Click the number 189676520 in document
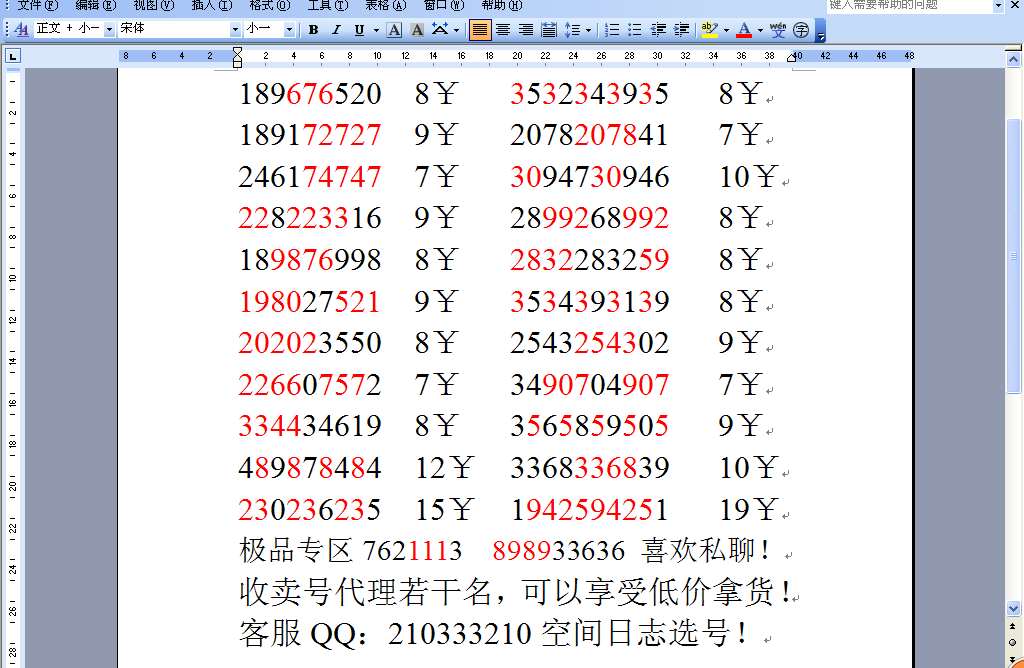This screenshot has width=1024, height=668. [310, 94]
